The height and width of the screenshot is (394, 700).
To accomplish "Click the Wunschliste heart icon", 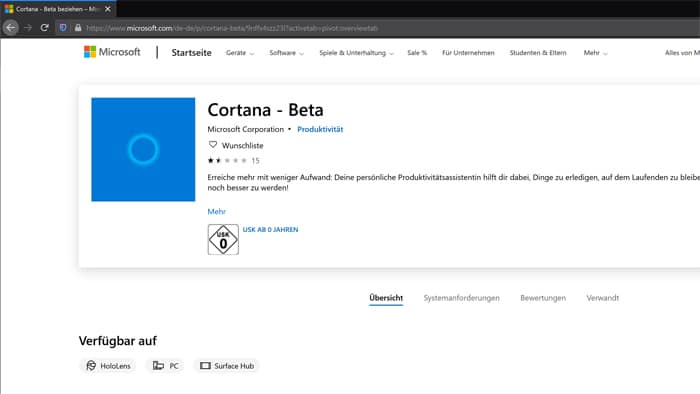I will click(x=213, y=145).
